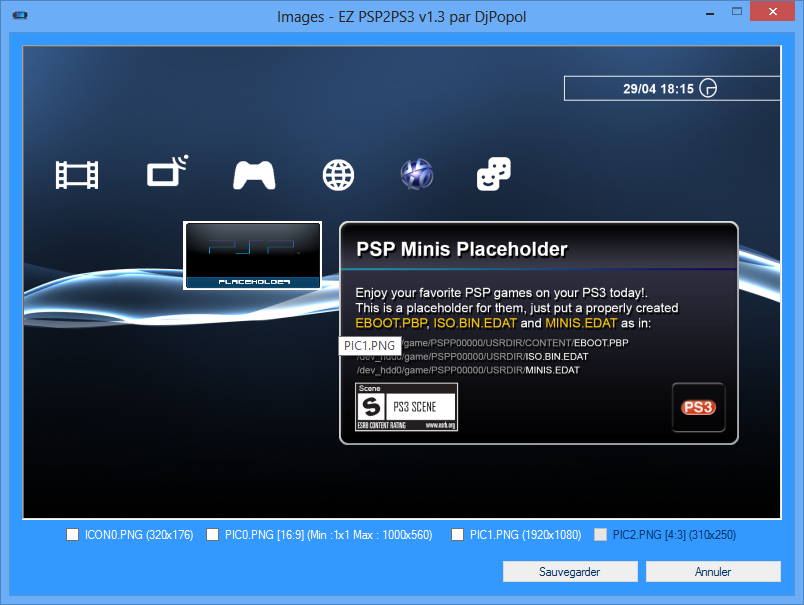Image resolution: width=804 pixels, height=605 pixels.
Task: Open the Network globe icon
Action: click(x=338, y=175)
